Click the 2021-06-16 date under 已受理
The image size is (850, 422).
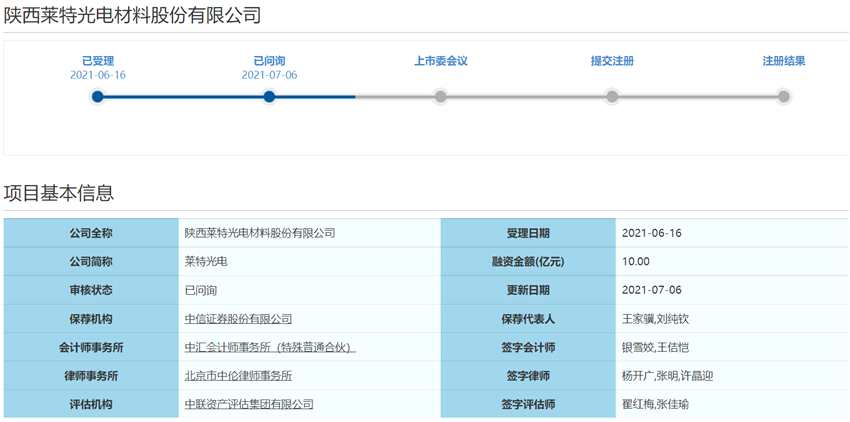click(98, 75)
